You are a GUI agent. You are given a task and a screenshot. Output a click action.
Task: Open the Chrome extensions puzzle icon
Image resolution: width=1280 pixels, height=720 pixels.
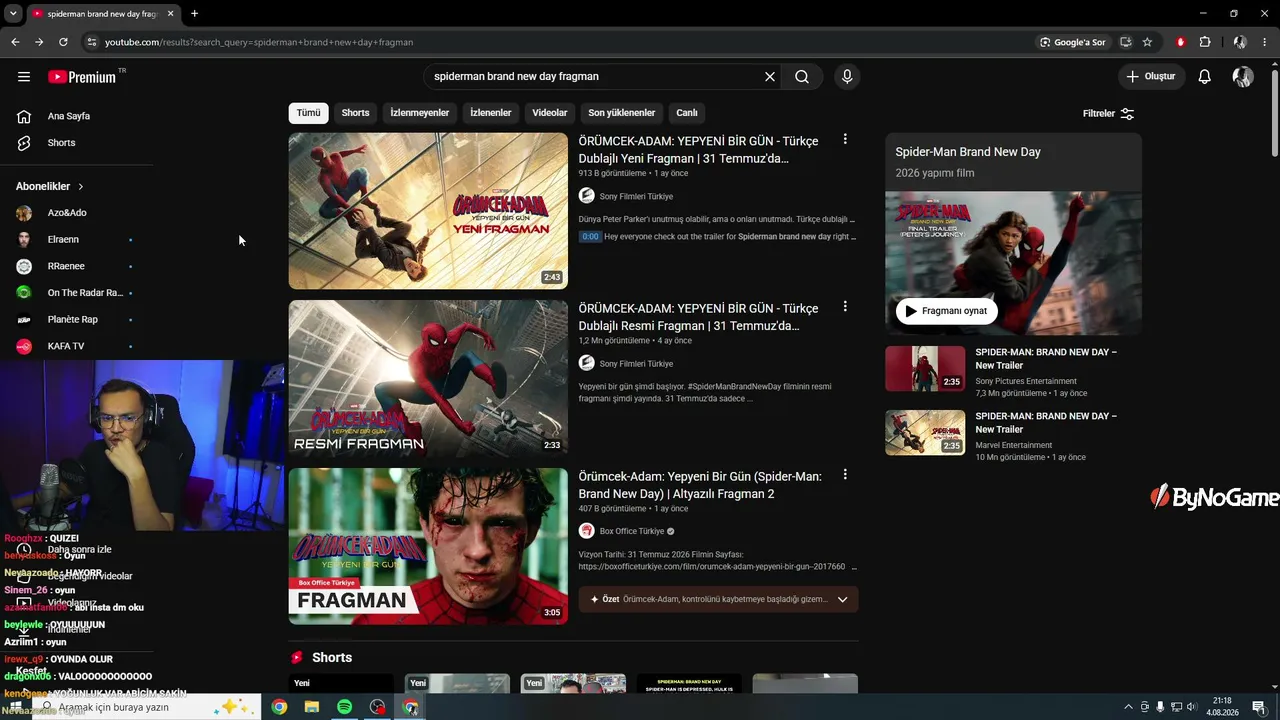1205,42
